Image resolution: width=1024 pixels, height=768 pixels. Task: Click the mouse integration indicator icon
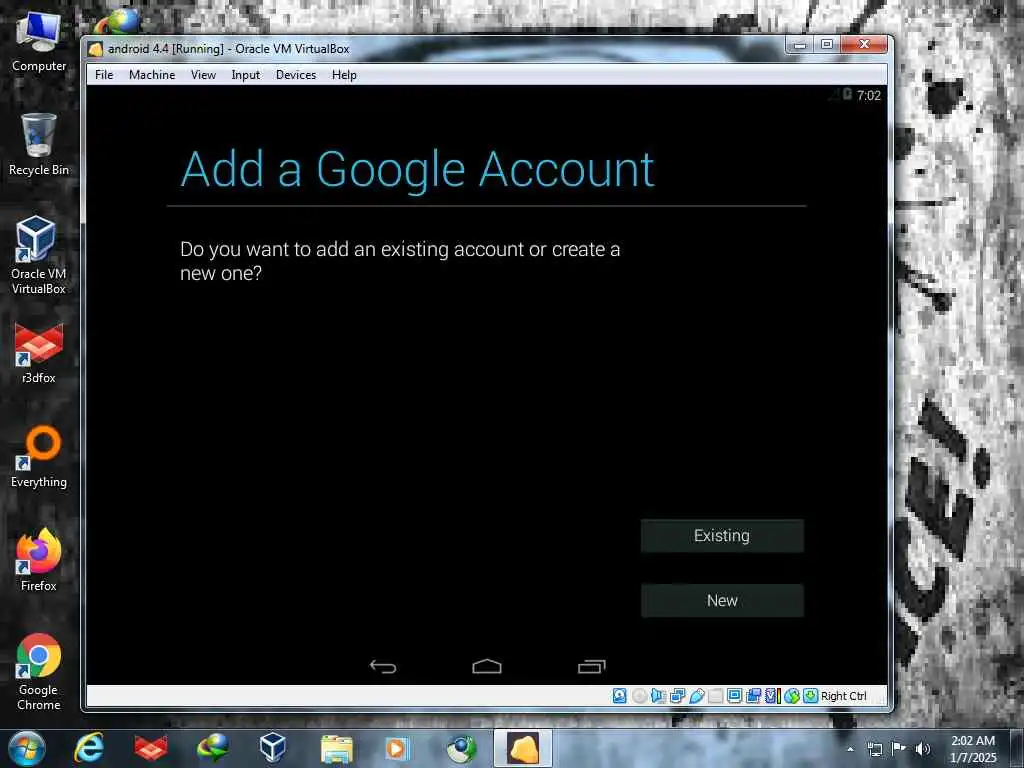(x=792, y=696)
